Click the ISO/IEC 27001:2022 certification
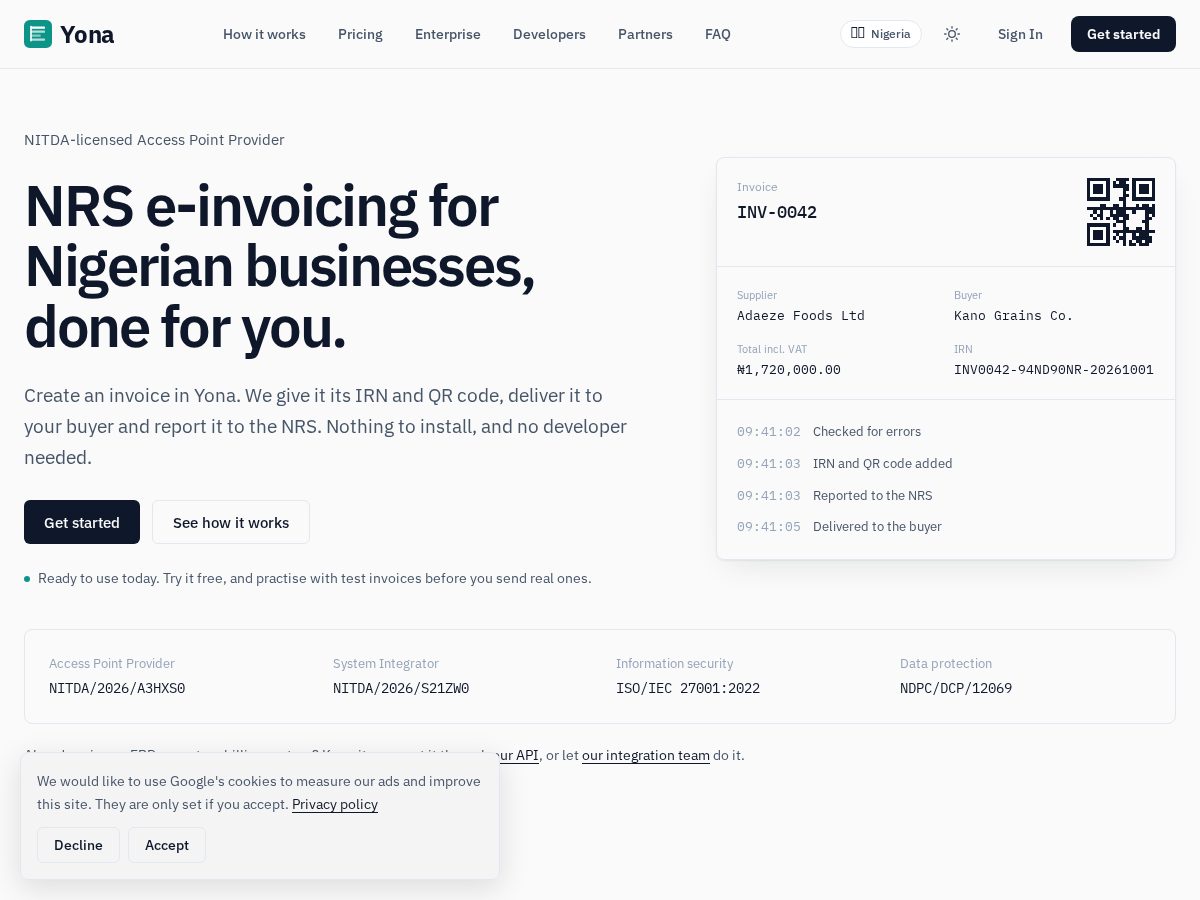Viewport: 1200px width, 900px height. pyautogui.click(x=688, y=688)
